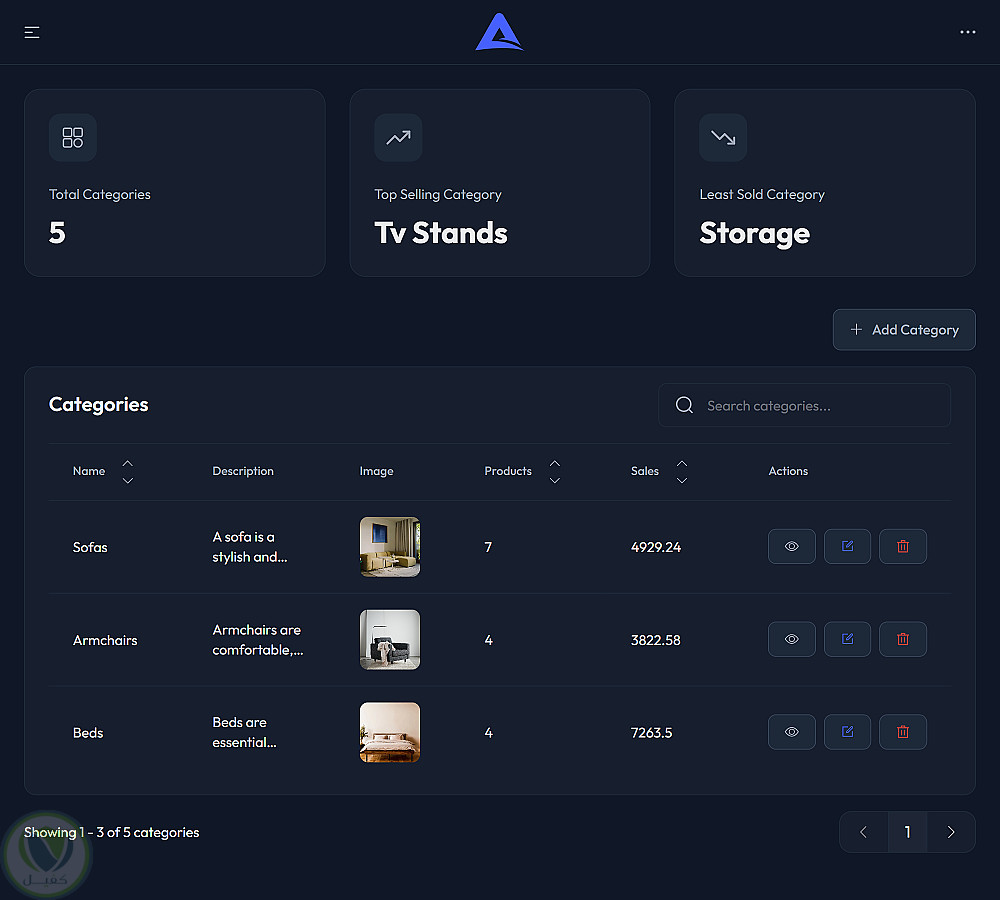Open the Beds image thumbnail
1000x900 pixels.
pos(390,732)
